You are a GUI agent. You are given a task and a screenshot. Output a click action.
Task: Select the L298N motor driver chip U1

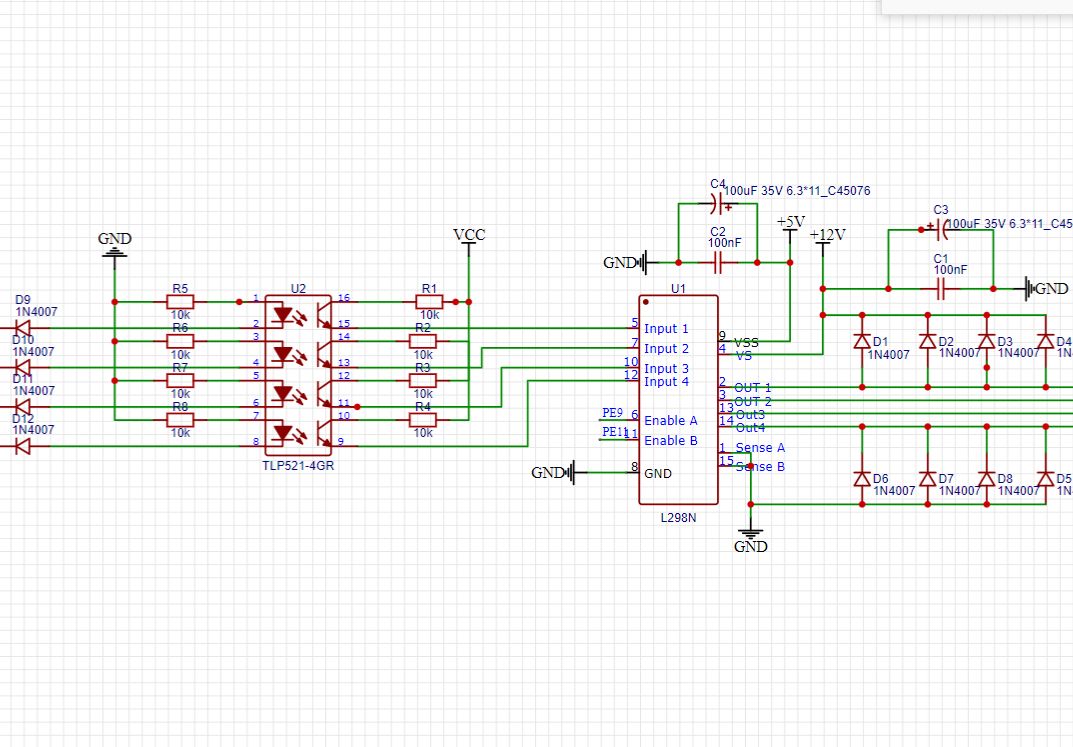point(678,400)
